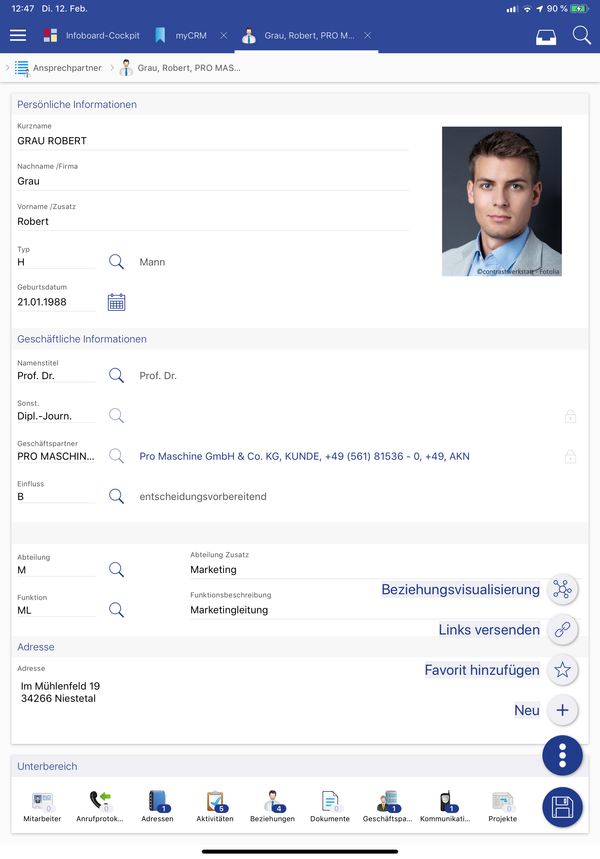Open Anrufprotokoll call log icon
Viewport: 600px width, 859px height.
(100, 805)
